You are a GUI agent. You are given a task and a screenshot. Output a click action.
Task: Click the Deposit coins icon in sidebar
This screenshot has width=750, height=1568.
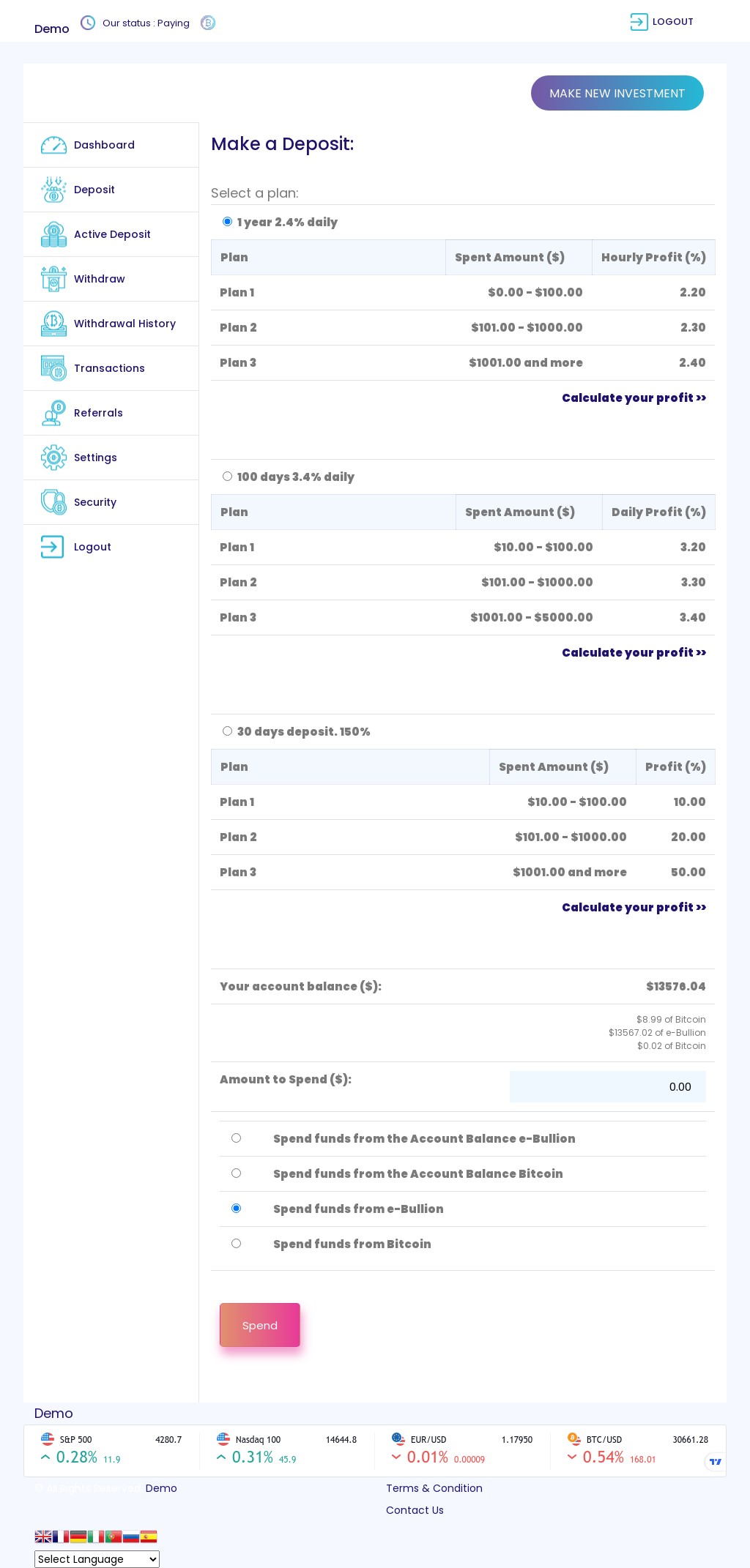[53, 190]
